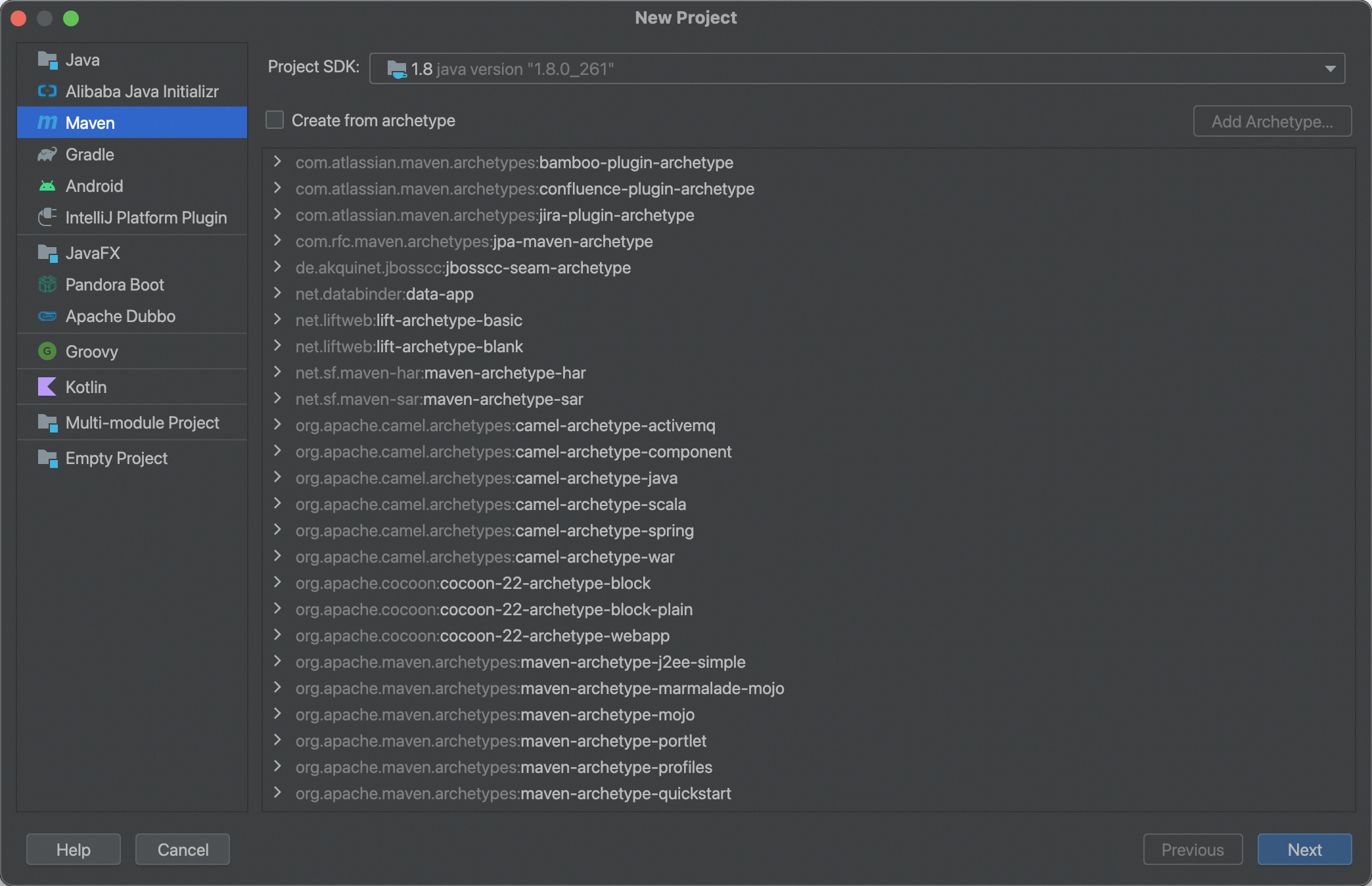Select the Android project type icon
Viewport: 1372px width, 886px height.
click(x=48, y=185)
